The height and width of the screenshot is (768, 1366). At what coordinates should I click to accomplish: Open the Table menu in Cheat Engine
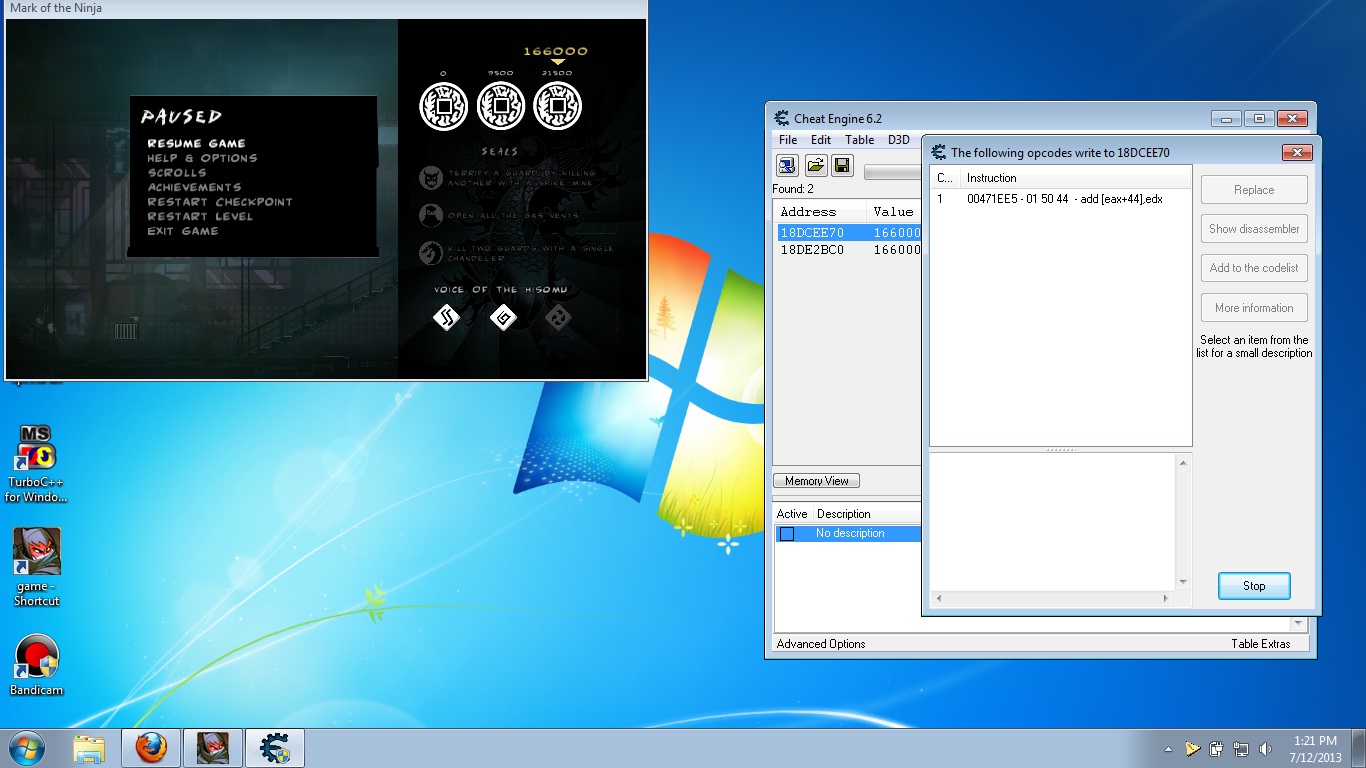859,140
